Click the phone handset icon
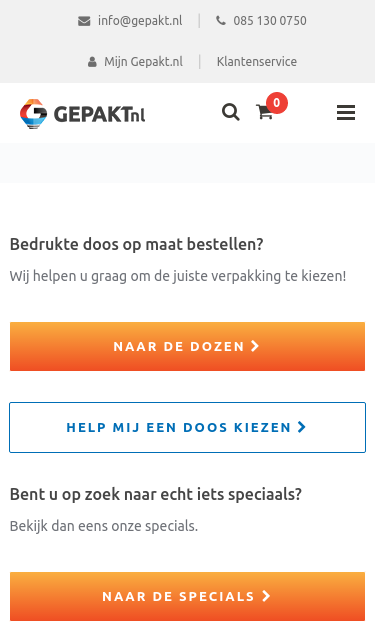This screenshot has height=627, width=375. pyautogui.click(x=221, y=20)
